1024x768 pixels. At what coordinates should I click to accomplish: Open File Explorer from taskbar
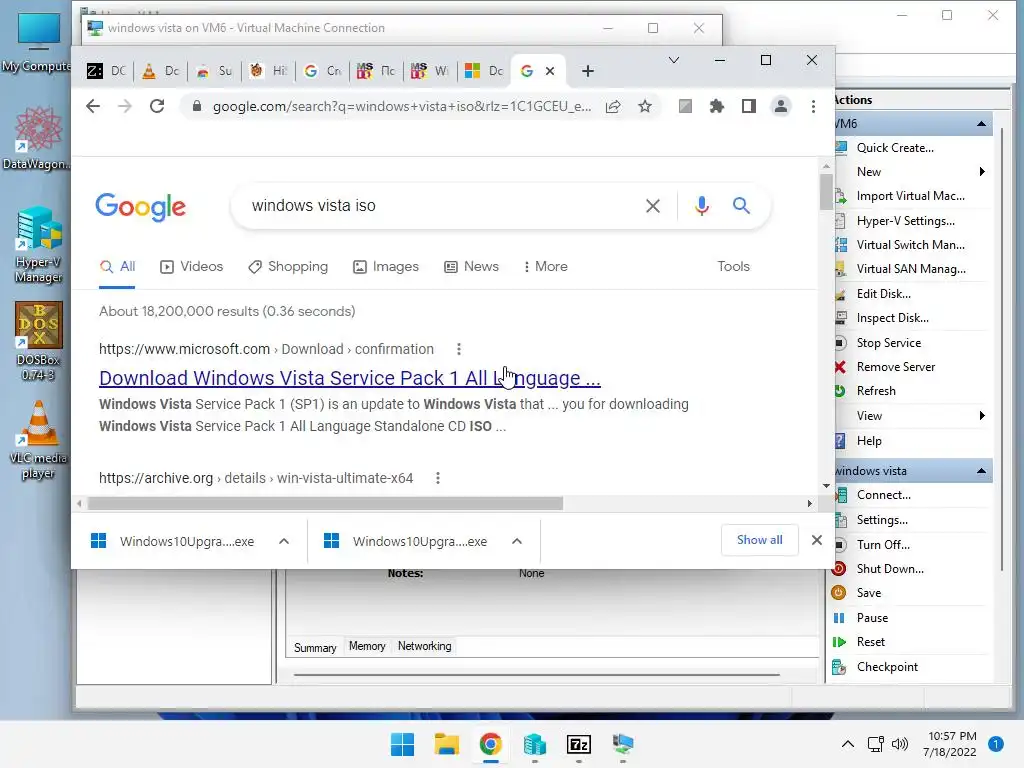(x=447, y=744)
